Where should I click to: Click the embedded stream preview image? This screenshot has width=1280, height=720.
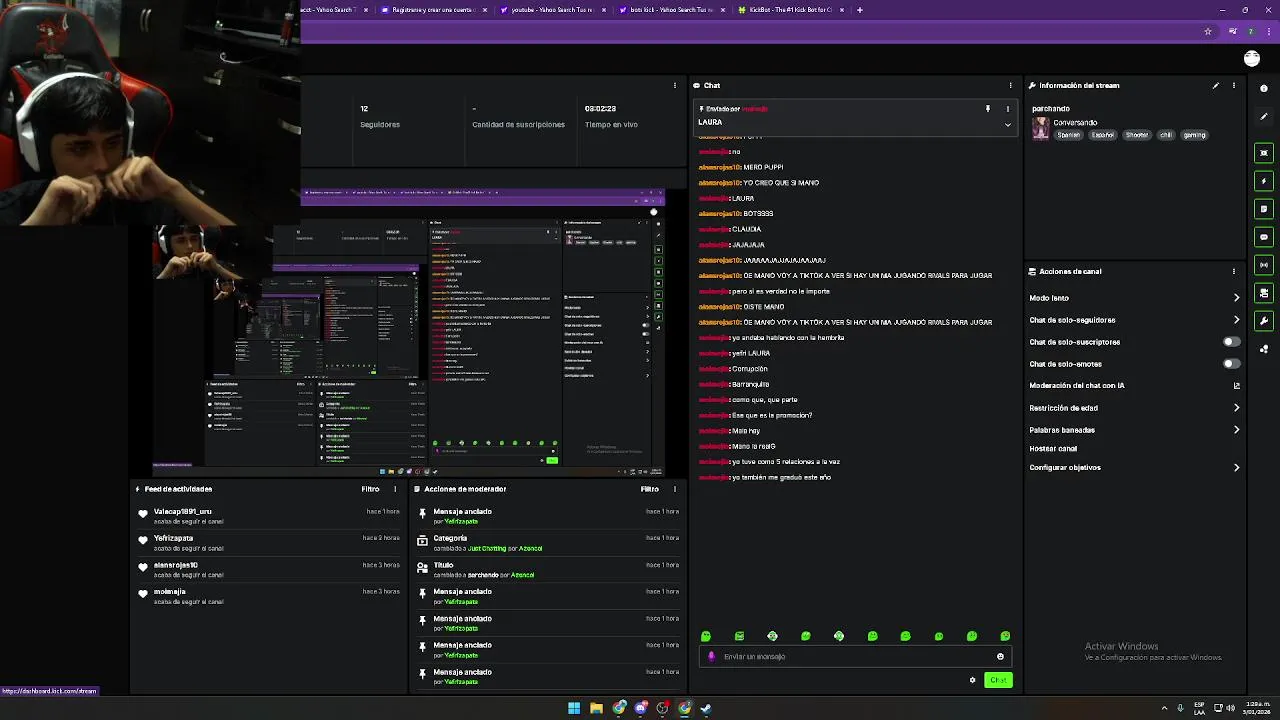[x=410, y=330]
